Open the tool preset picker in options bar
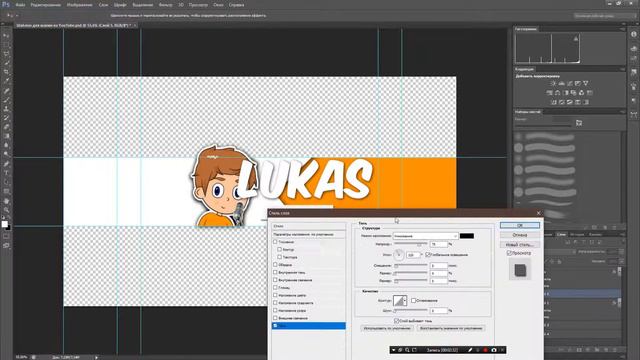This screenshot has width=640, height=360. click(x=11, y=16)
